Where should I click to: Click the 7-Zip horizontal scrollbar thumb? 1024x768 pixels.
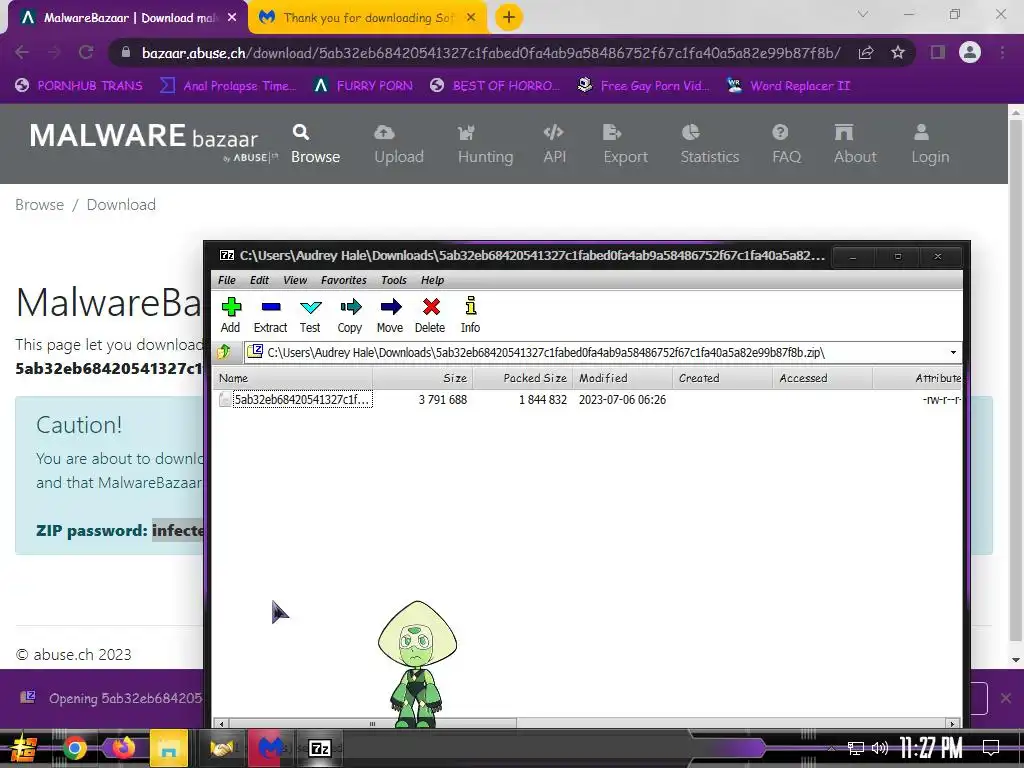click(372, 724)
